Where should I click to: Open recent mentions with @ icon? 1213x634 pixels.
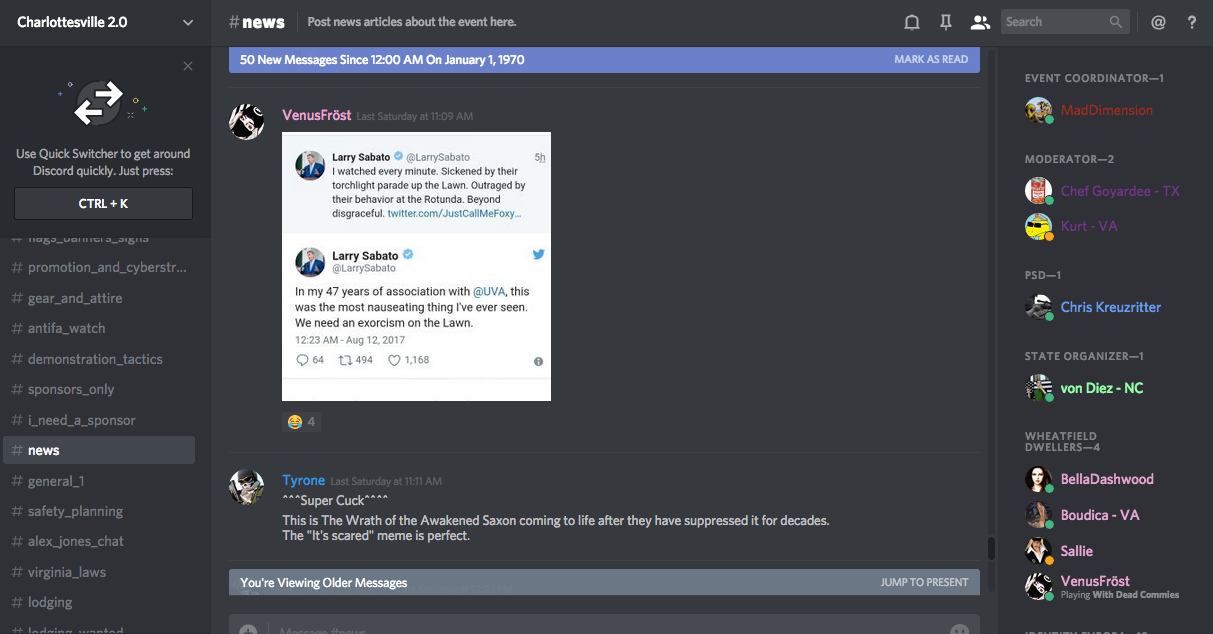click(x=1158, y=22)
